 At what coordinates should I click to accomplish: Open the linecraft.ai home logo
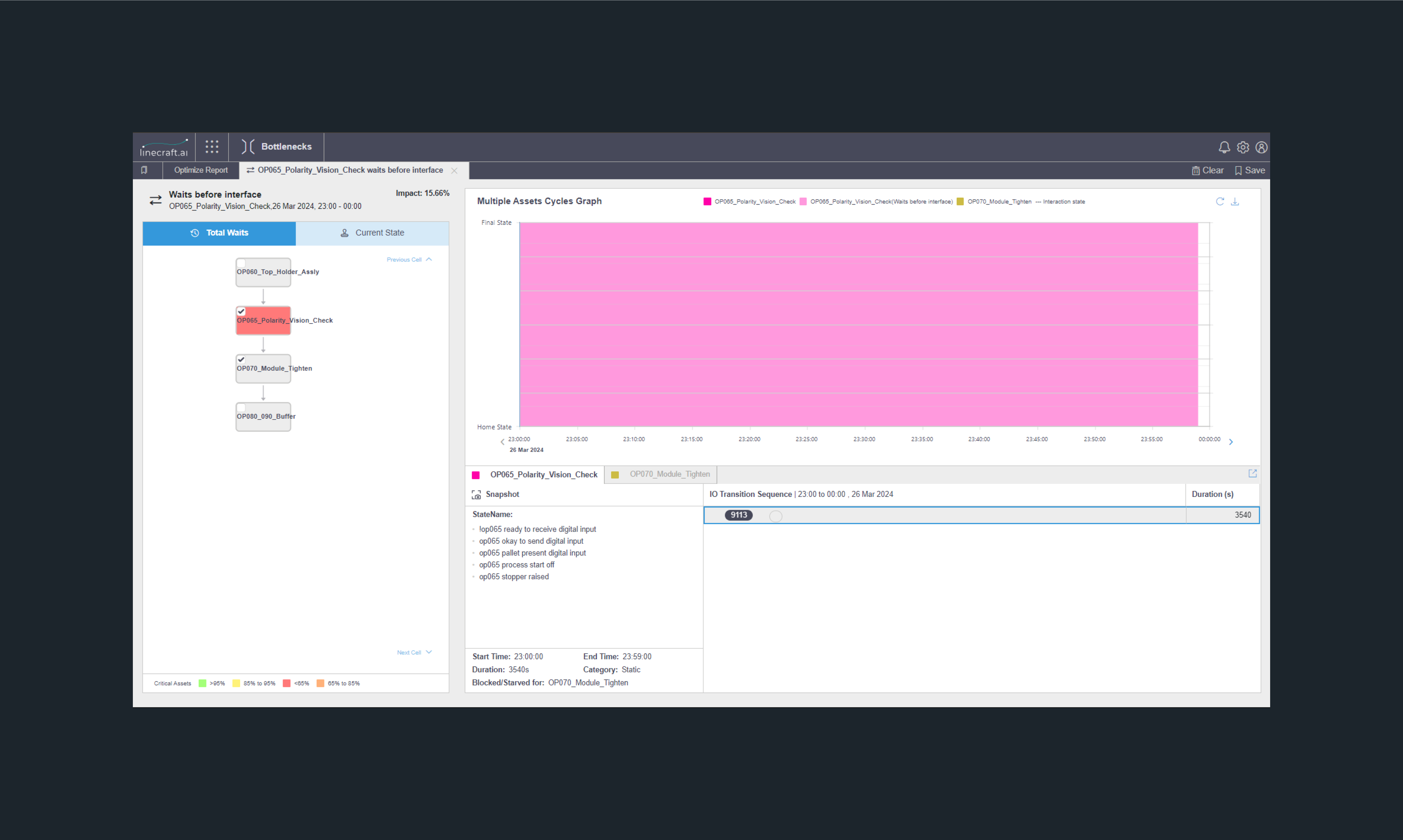tap(163, 148)
